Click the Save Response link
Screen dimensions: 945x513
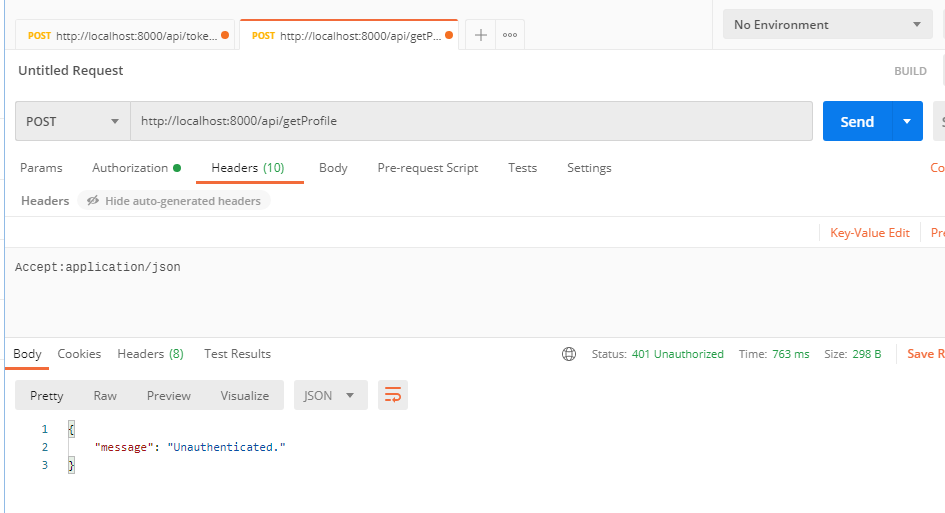coord(926,354)
